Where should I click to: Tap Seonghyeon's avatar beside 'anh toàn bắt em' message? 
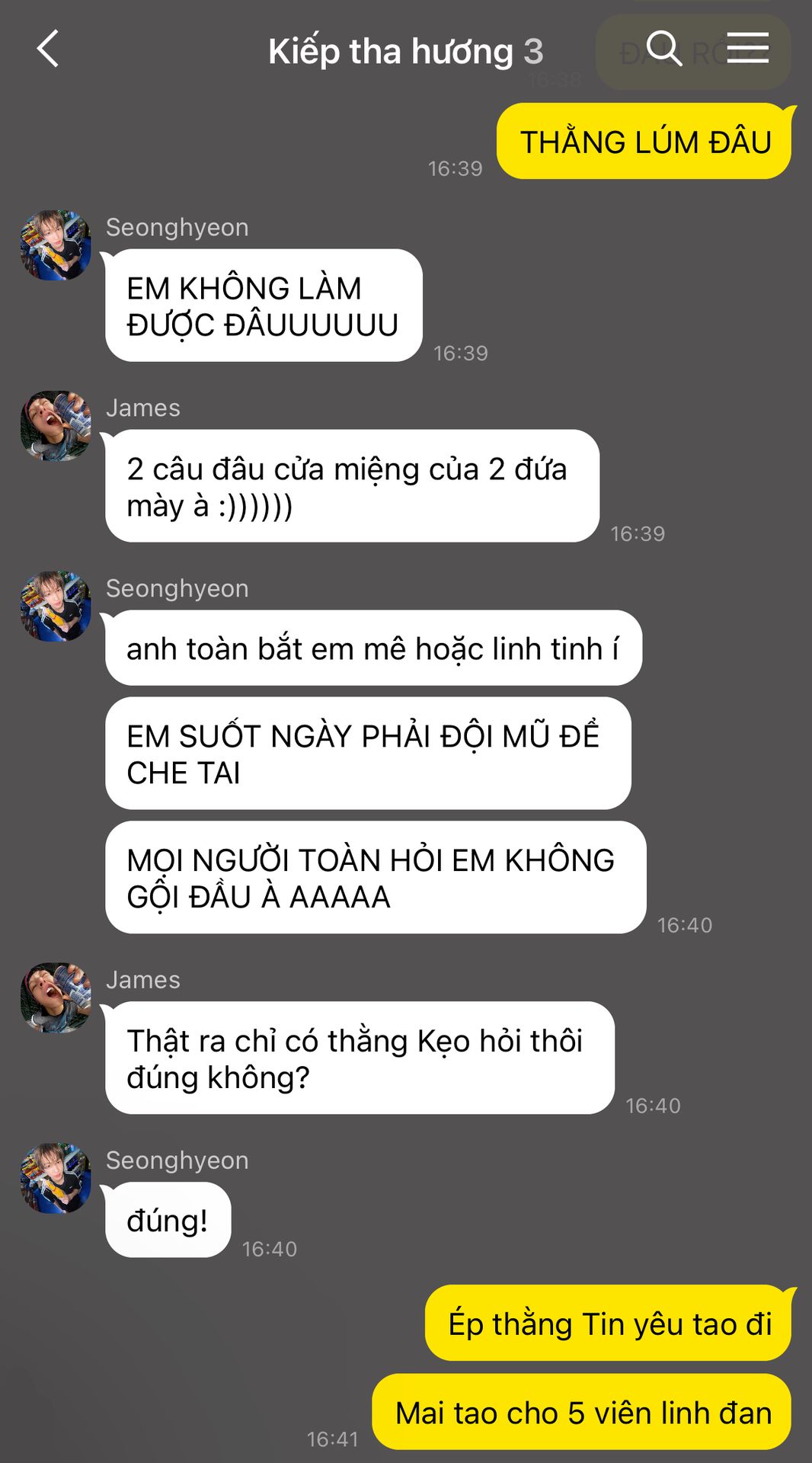point(56,607)
